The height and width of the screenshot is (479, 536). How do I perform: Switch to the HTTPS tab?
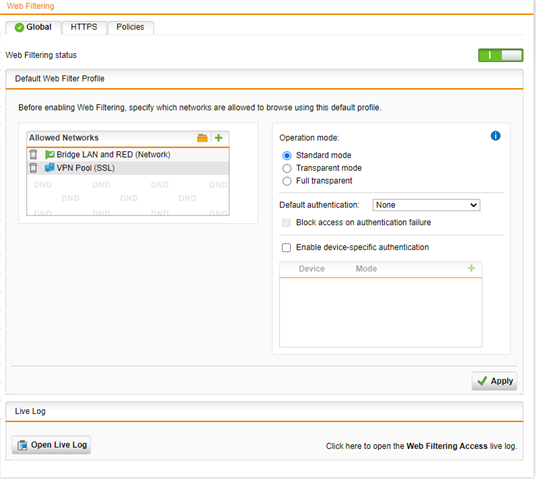click(84, 27)
